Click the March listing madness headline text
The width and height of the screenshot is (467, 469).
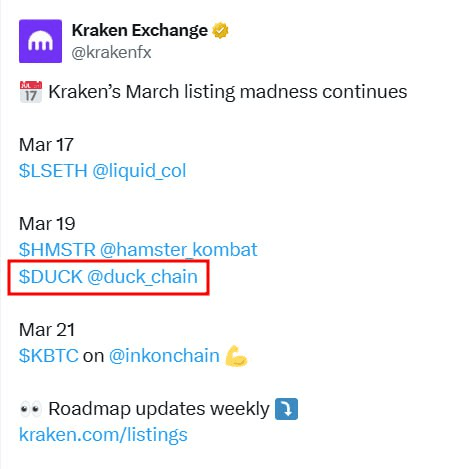[228, 92]
